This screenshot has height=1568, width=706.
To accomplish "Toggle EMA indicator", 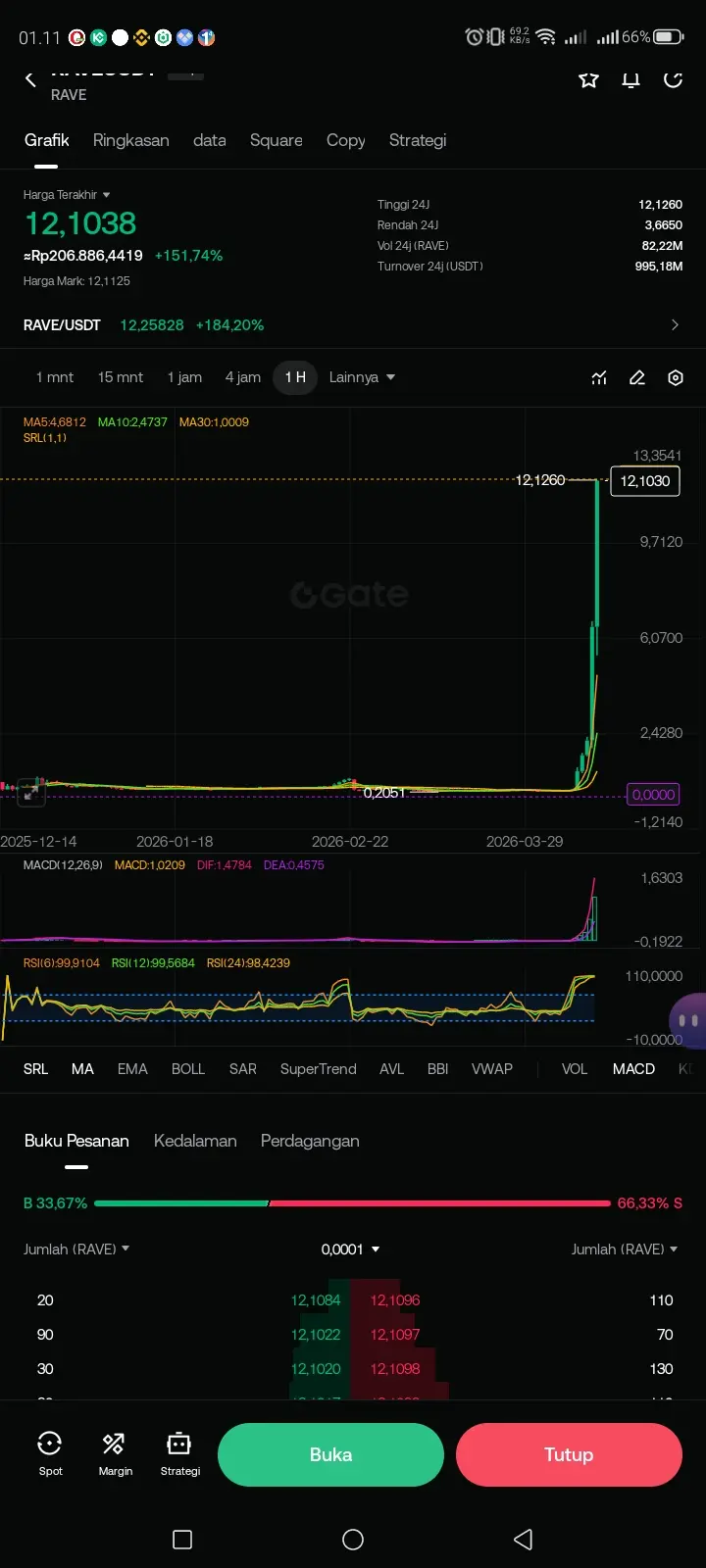I will tap(132, 1069).
